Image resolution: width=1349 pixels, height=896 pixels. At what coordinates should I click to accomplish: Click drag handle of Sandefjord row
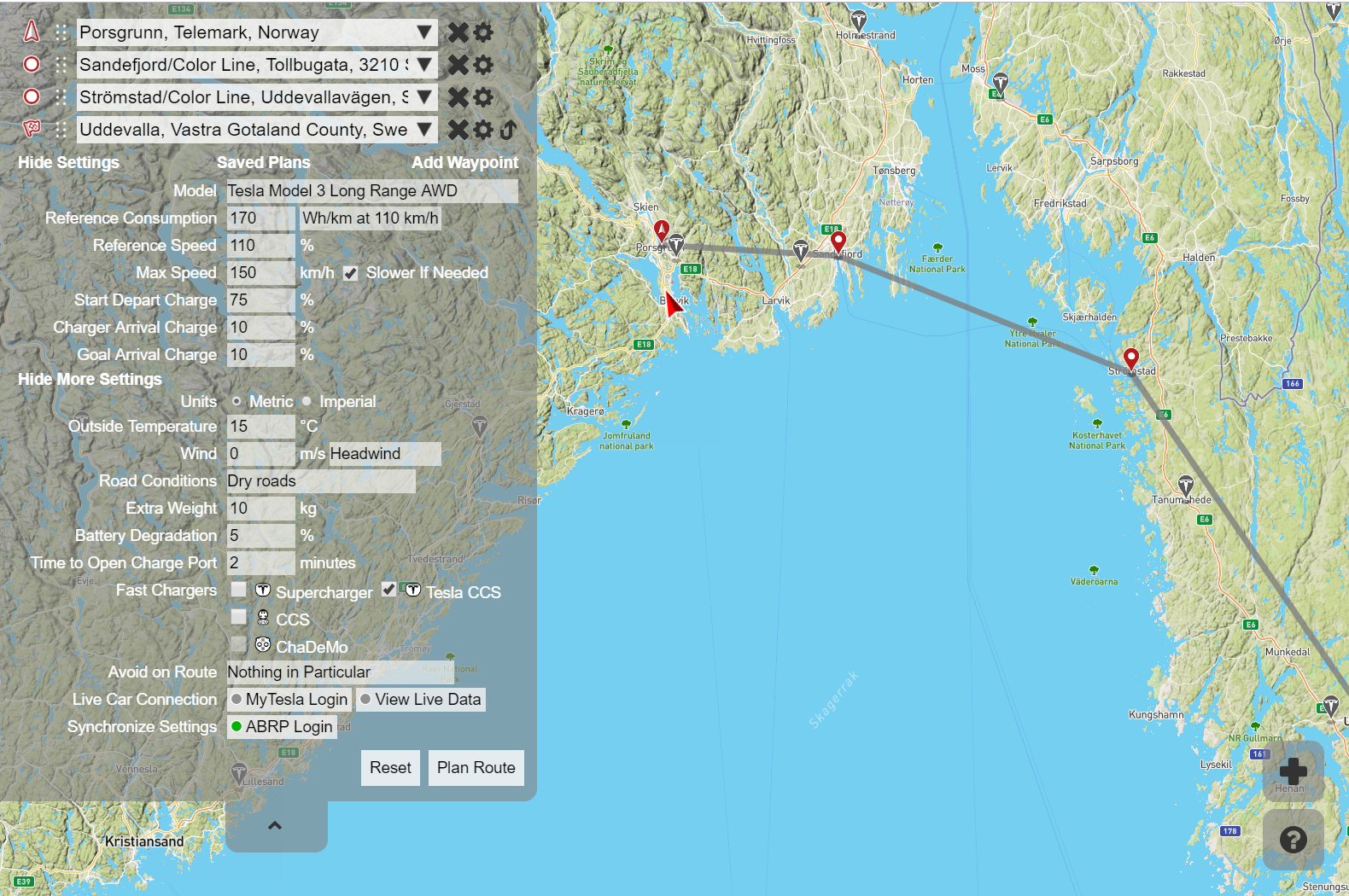[x=61, y=65]
